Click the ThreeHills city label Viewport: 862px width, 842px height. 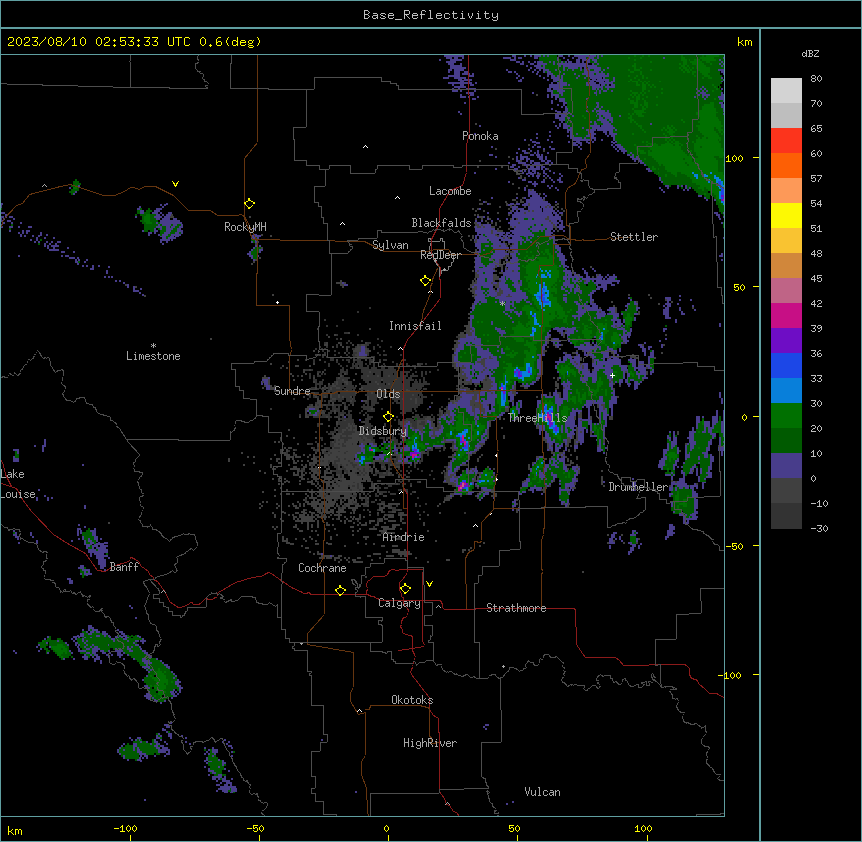coord(537,418)
